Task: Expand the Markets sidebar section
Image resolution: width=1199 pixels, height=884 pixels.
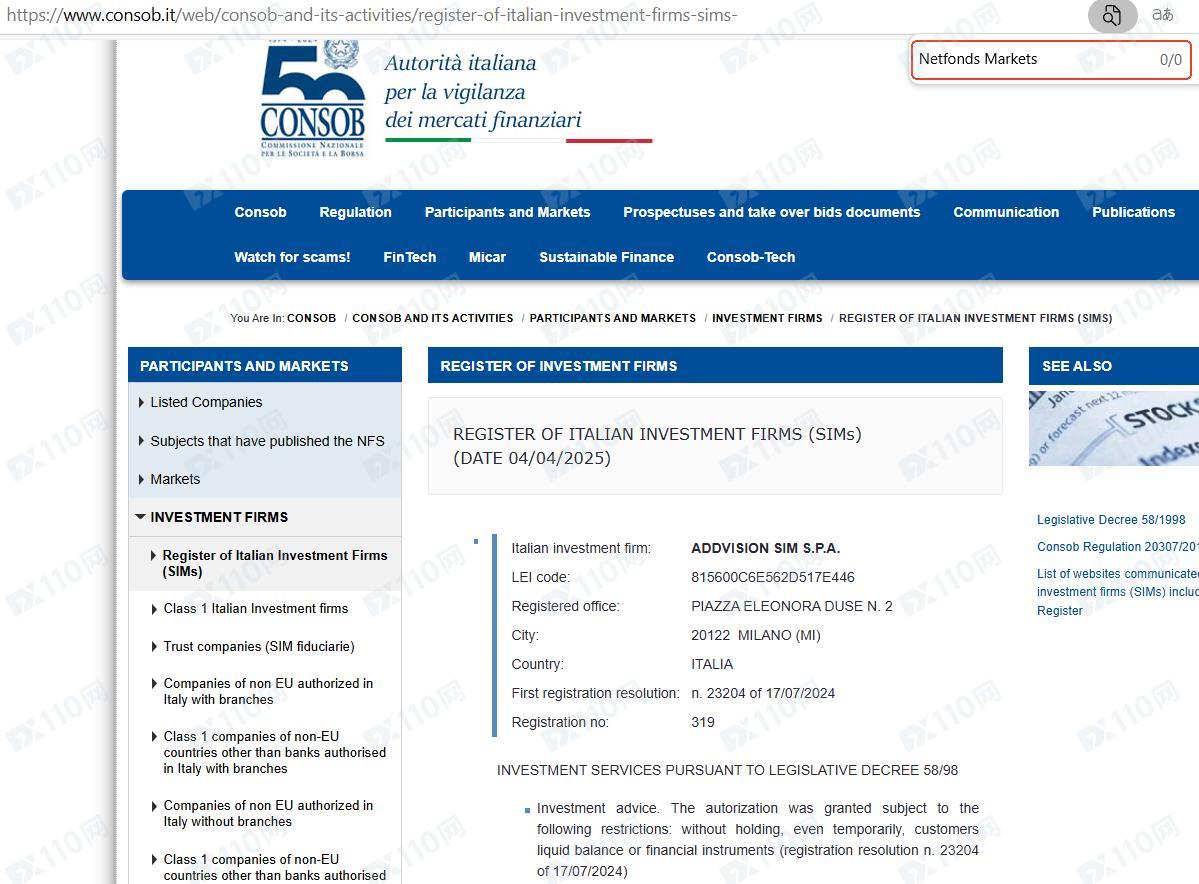Action: coord(174,479)
